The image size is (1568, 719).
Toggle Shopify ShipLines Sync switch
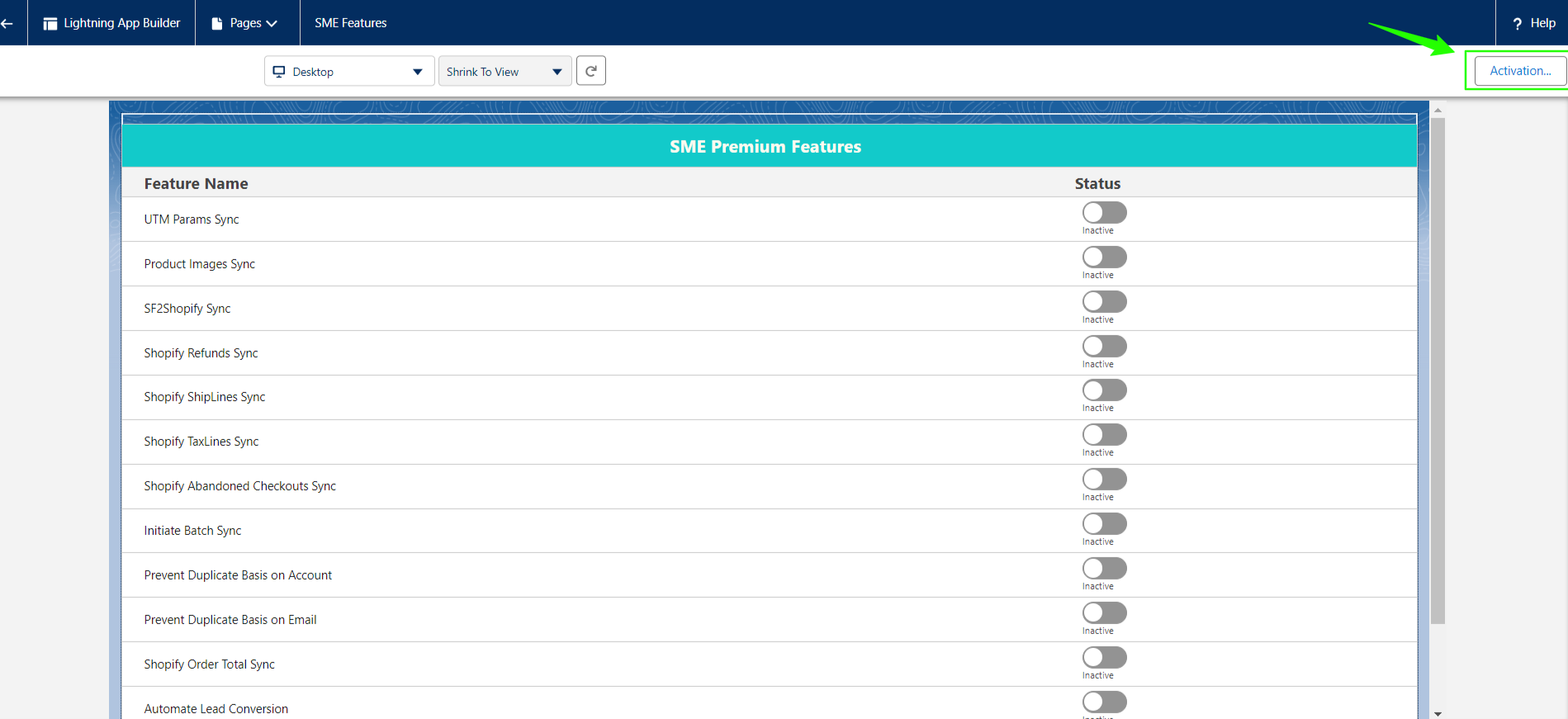tap(1104, 390)
